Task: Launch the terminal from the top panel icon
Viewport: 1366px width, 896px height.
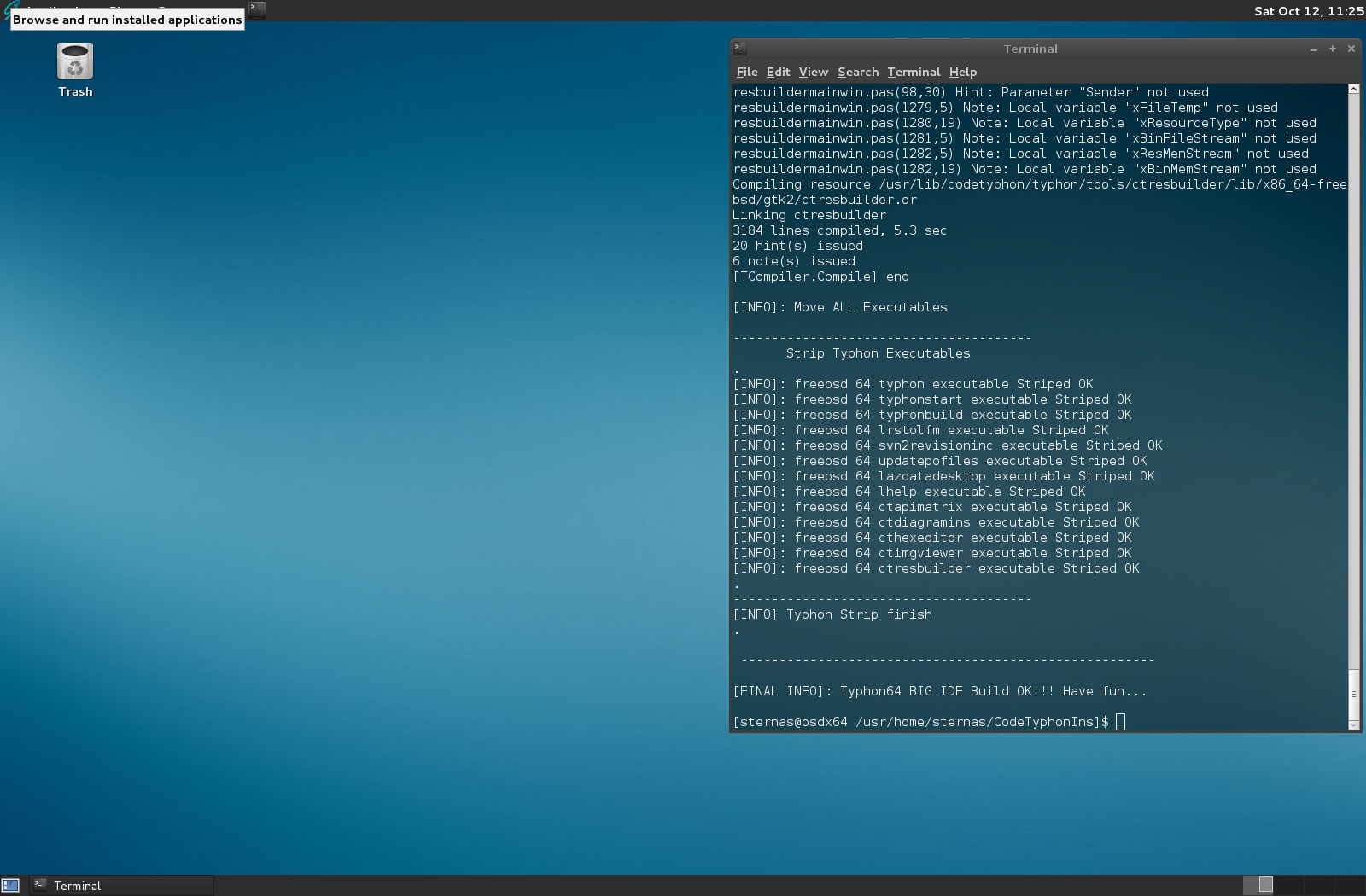Action: pos(257,9)
